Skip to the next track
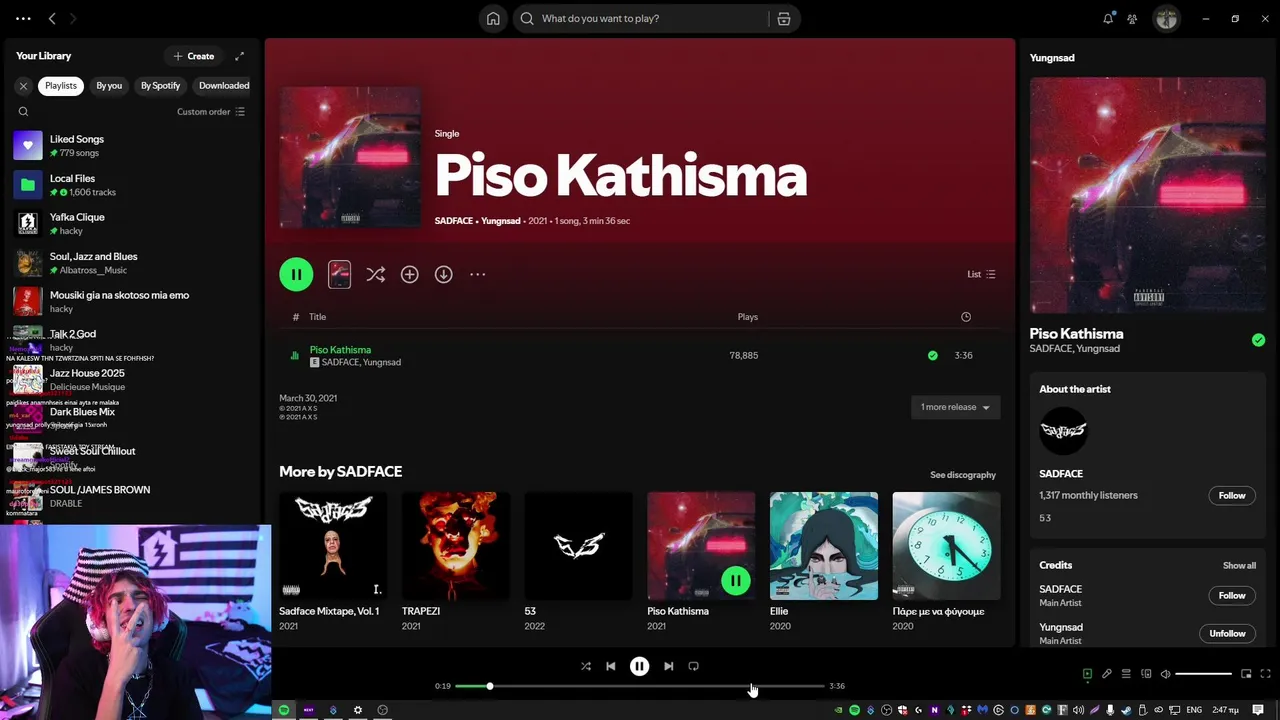 click(668, 666)
